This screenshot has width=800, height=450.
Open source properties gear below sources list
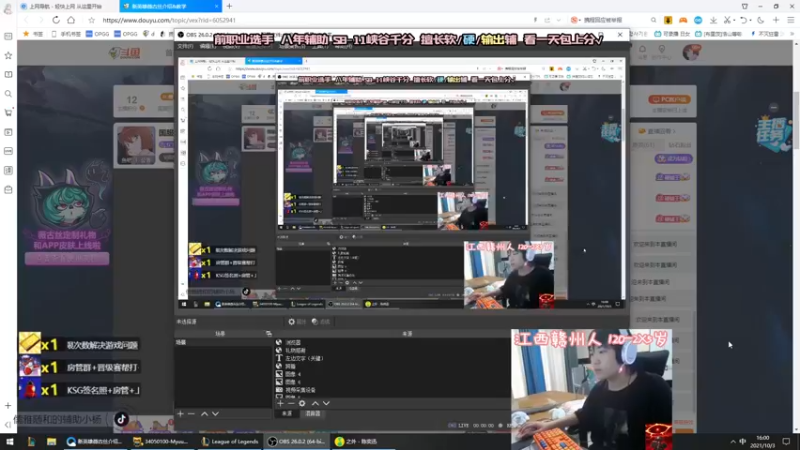302,403
